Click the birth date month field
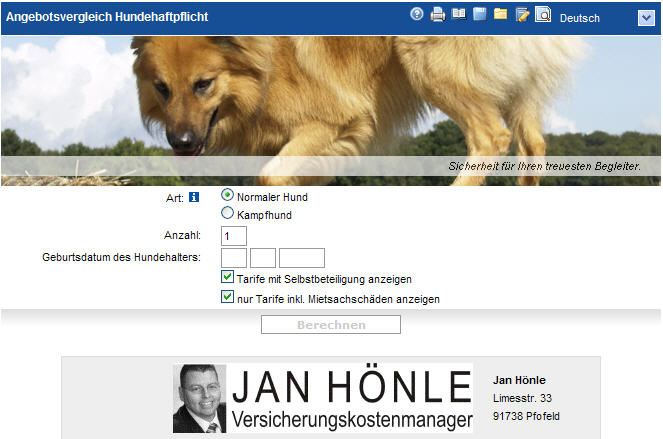Viewport: 663px width, 439px height. (263, 258)
